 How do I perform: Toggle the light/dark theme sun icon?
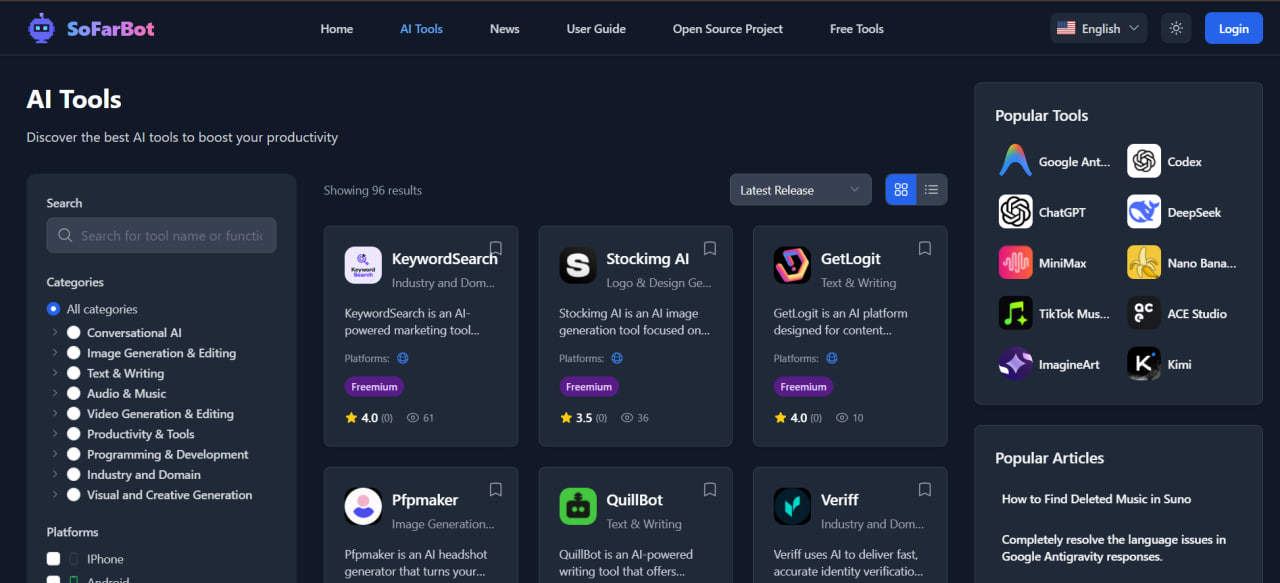[1176, 28]
